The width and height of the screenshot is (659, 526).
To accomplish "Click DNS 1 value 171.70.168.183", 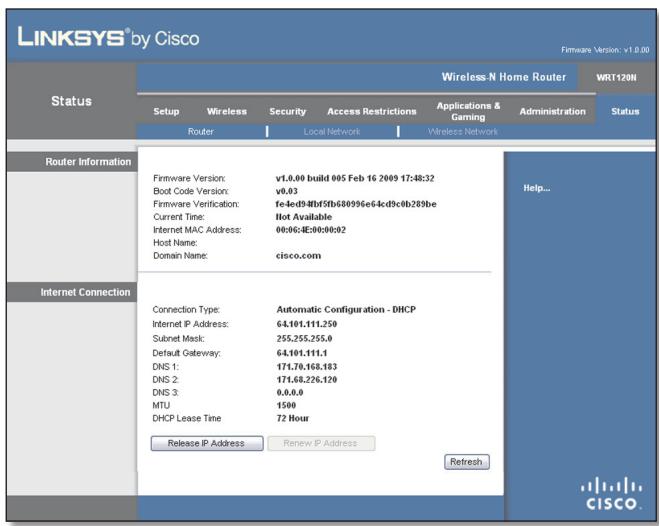I will [x=307, y=367].
